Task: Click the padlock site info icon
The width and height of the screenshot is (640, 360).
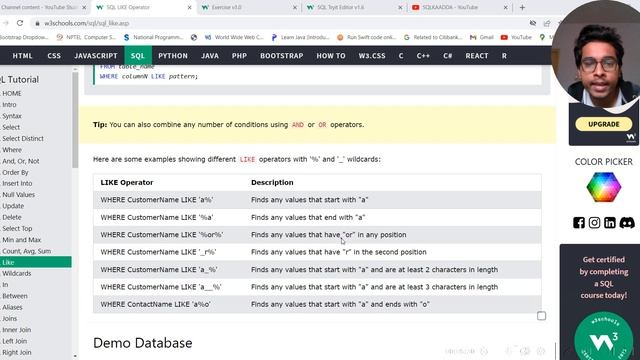Action: pos(38,23)
